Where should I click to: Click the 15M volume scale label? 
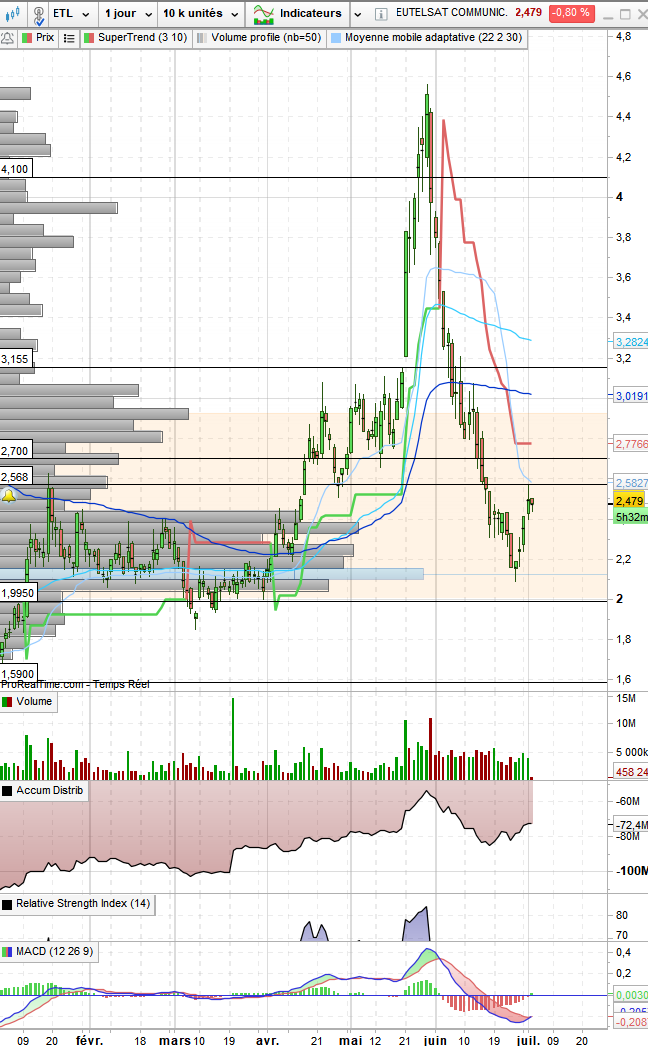626,698
